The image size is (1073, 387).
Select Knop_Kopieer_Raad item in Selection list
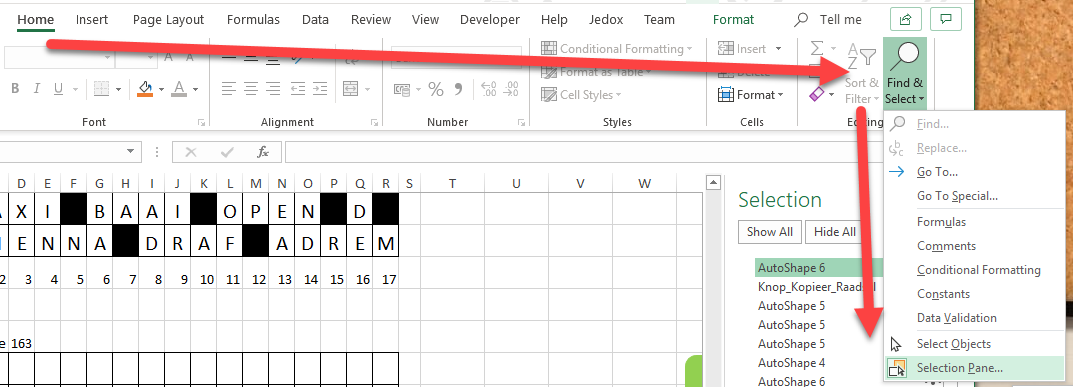(x=816, y=286)
